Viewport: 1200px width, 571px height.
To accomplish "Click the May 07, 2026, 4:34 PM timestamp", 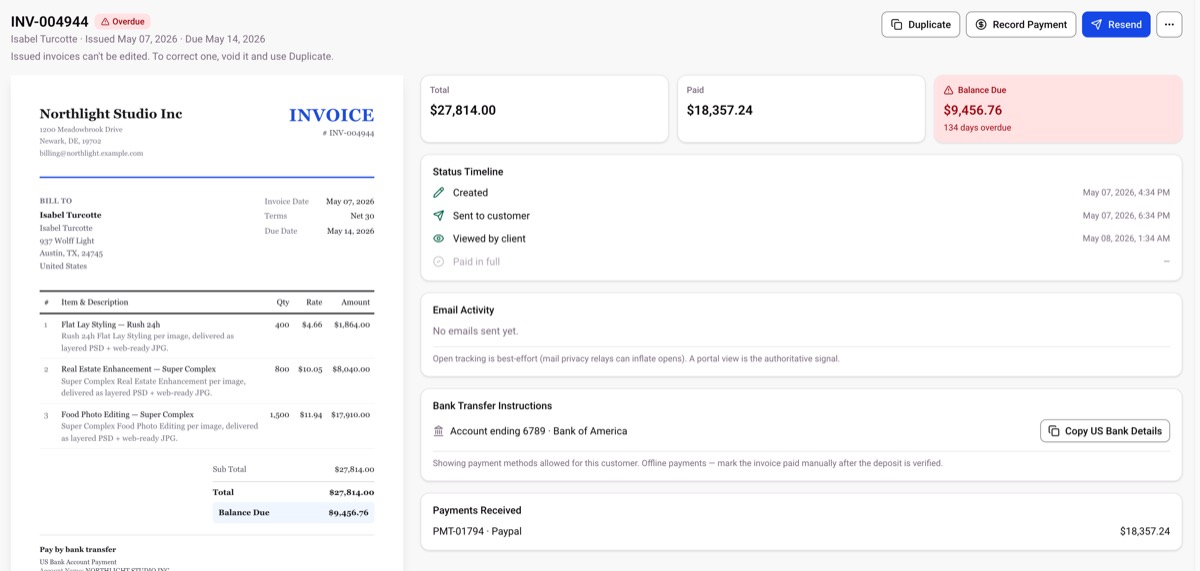I will [x=1126, y=193].
